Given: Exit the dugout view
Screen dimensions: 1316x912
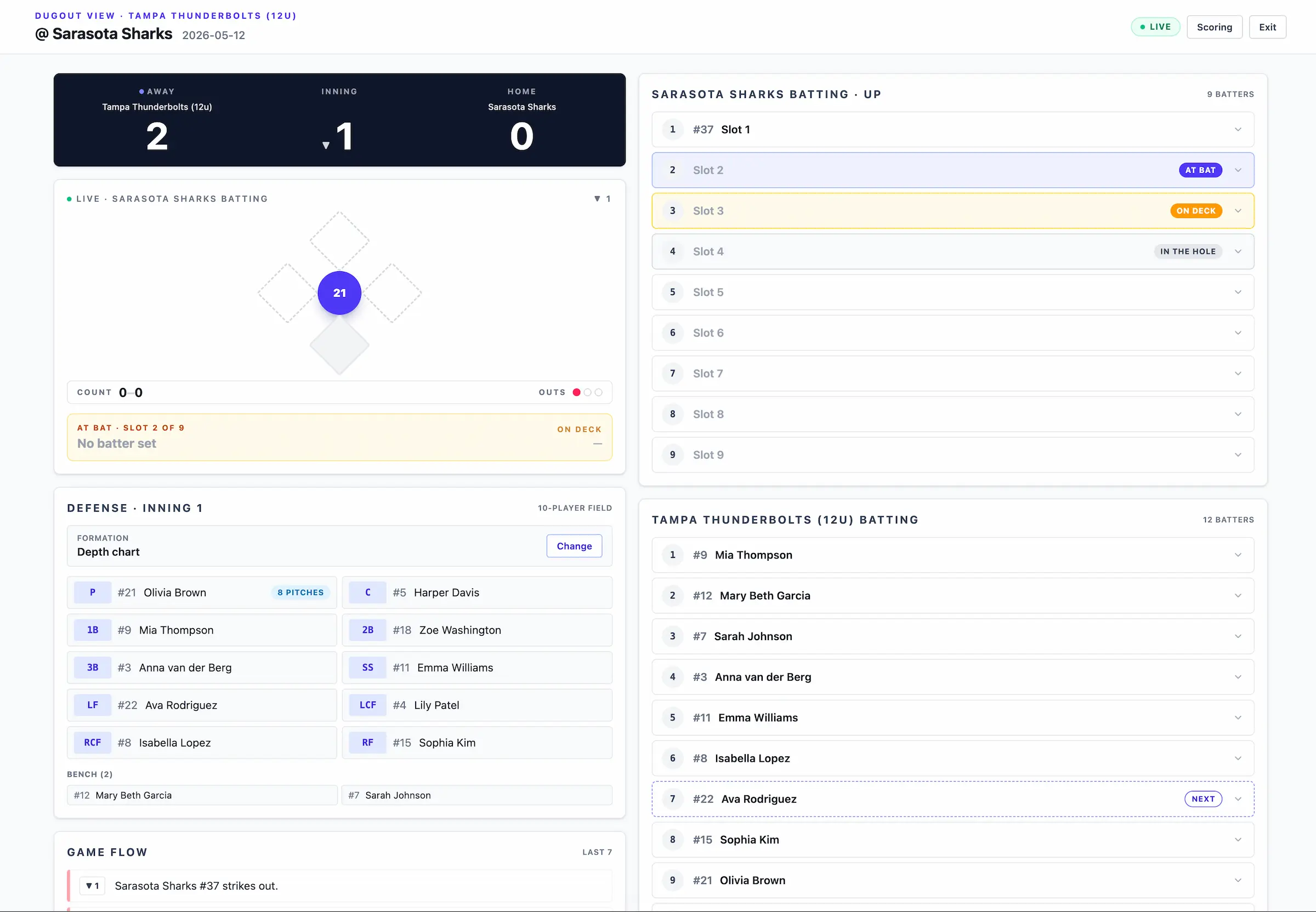Looking at the screenshot, I should (x=1267, y=27).
